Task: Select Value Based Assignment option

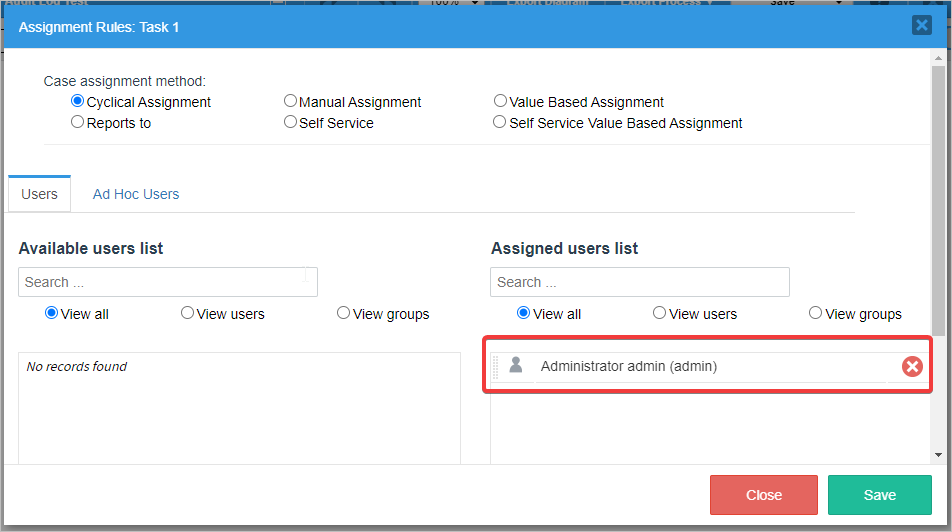Action: [500, 101]
